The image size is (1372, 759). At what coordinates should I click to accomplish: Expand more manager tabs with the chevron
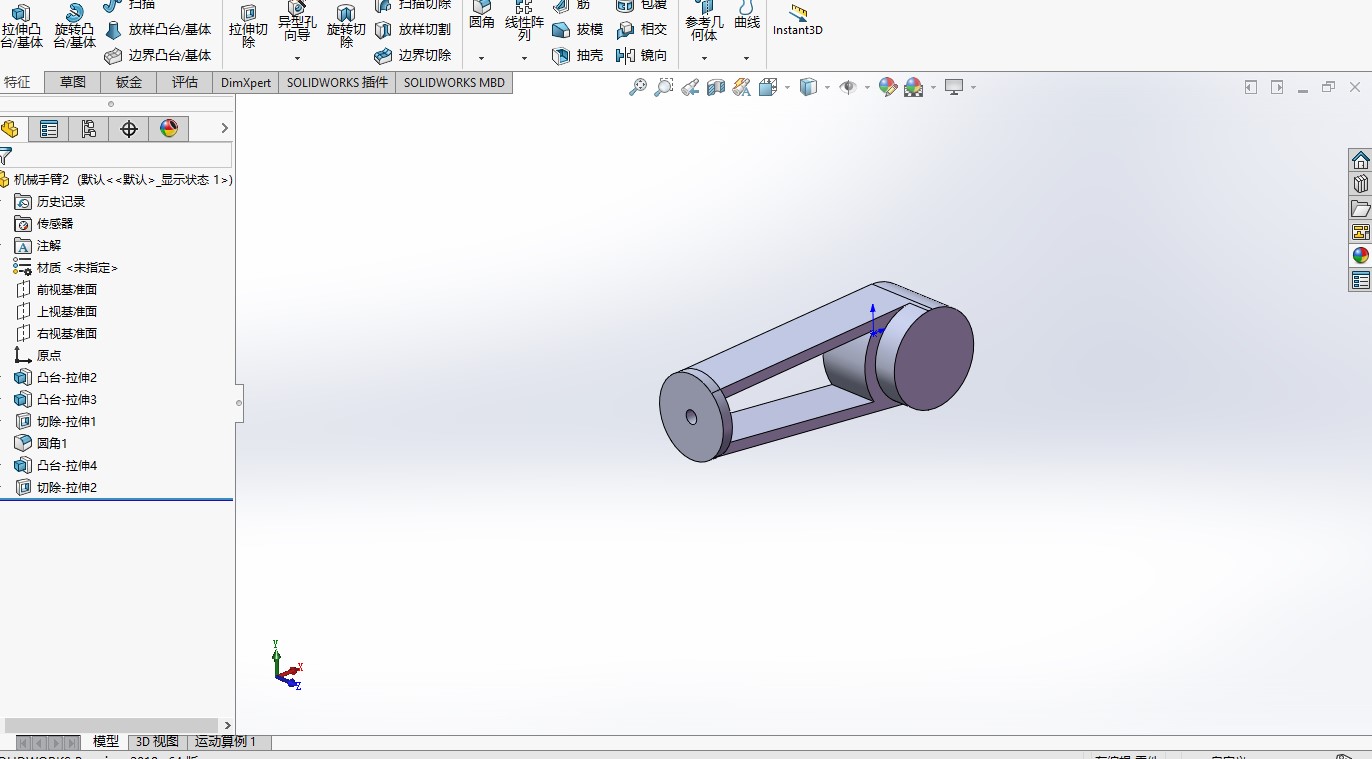tap(224, 128)
